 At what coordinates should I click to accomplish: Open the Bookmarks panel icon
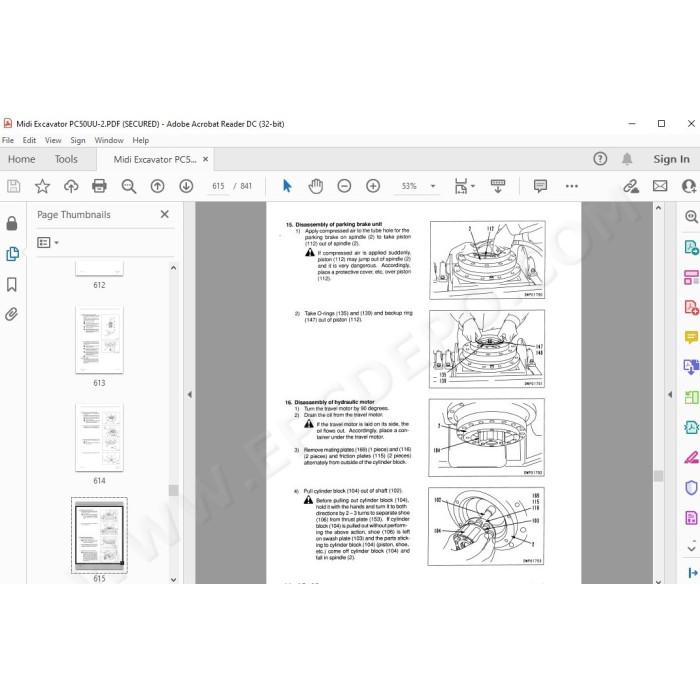[12, 284]
